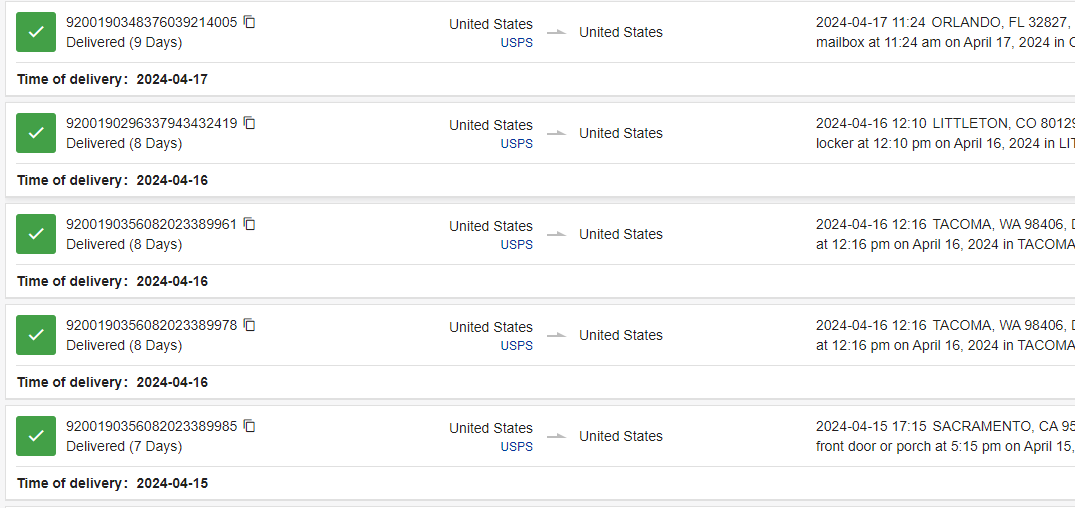Click green delivered checkmark for Littleton package

(36, 133)
